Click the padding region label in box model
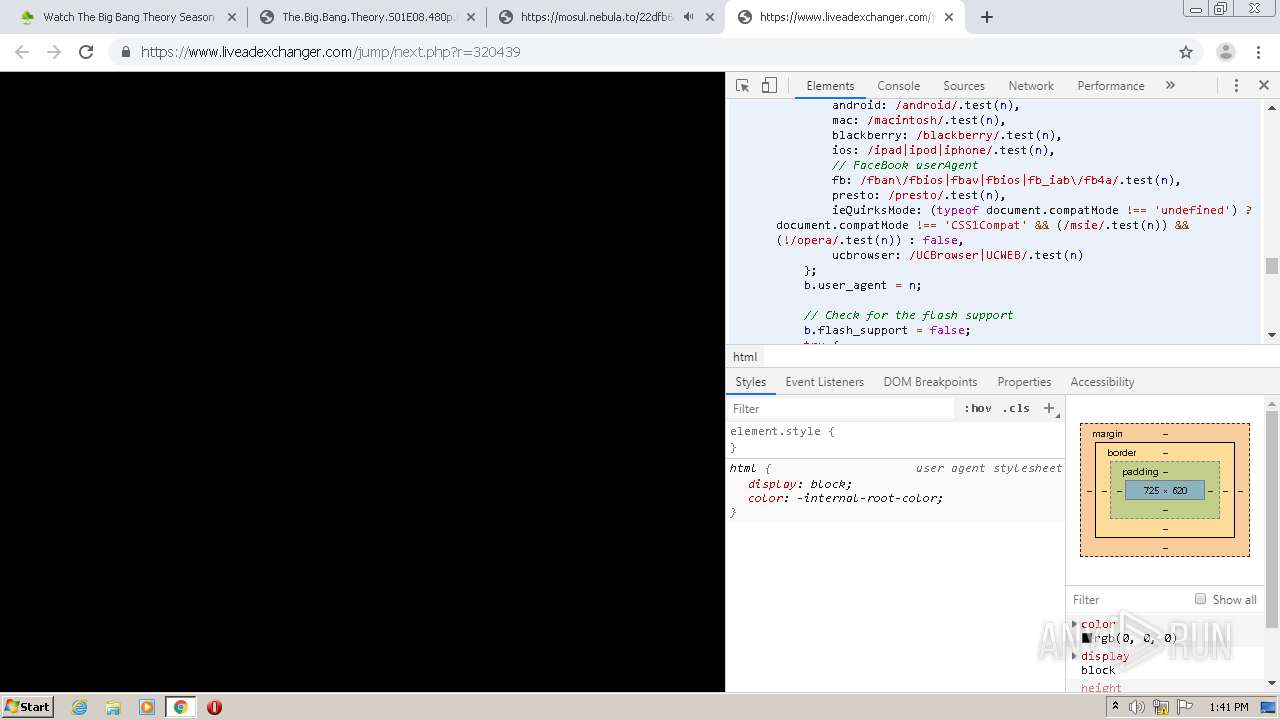 point(1140,472)
